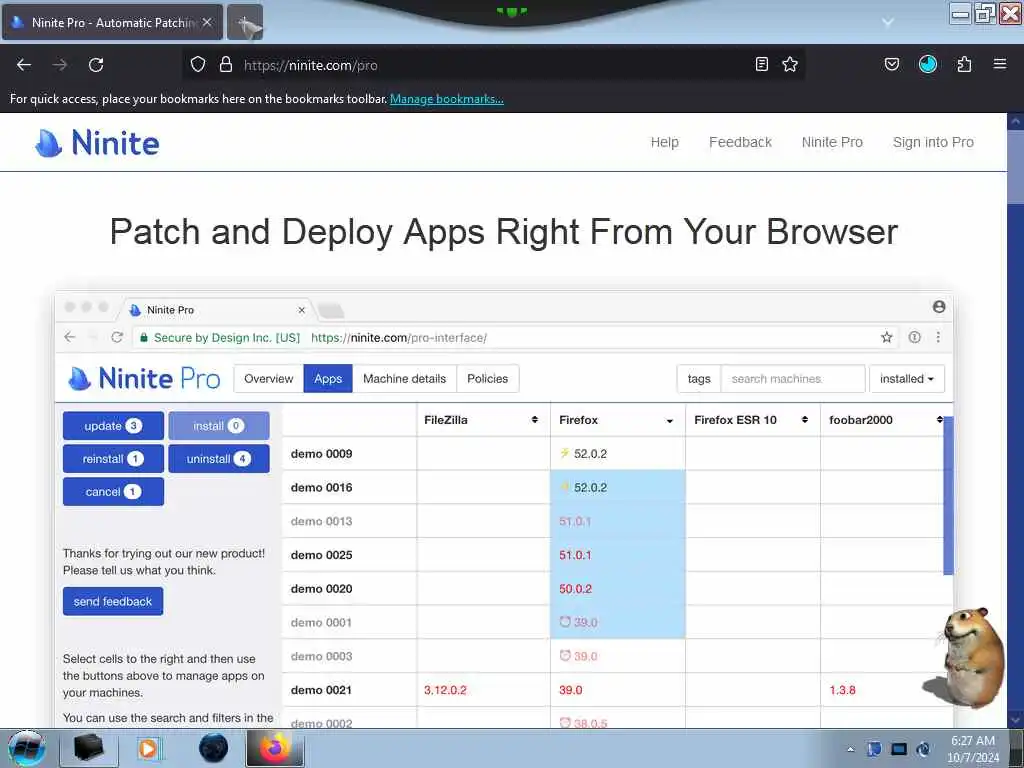
Task: Click Sign into Pro link
Action: pos(933,142)
